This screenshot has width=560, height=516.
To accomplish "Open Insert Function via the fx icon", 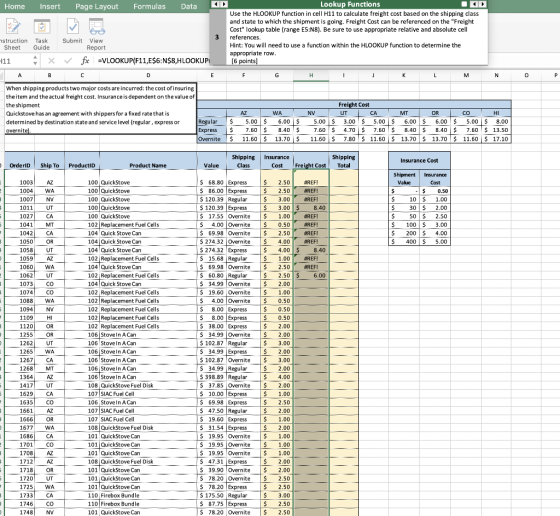I will pyautogui.click(x=85, y=61).
